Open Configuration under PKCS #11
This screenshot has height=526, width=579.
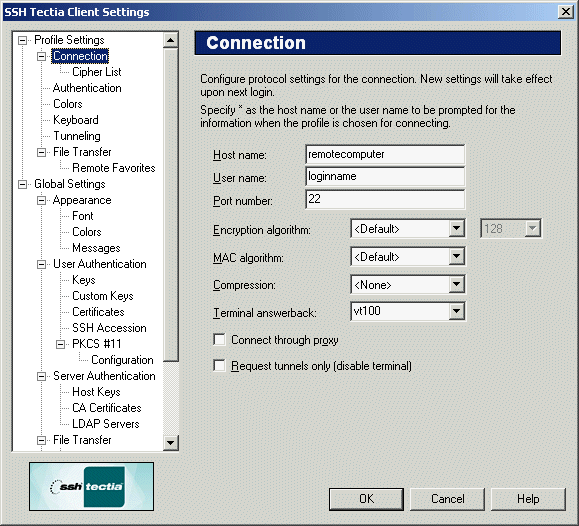click(x=122, y=360)
